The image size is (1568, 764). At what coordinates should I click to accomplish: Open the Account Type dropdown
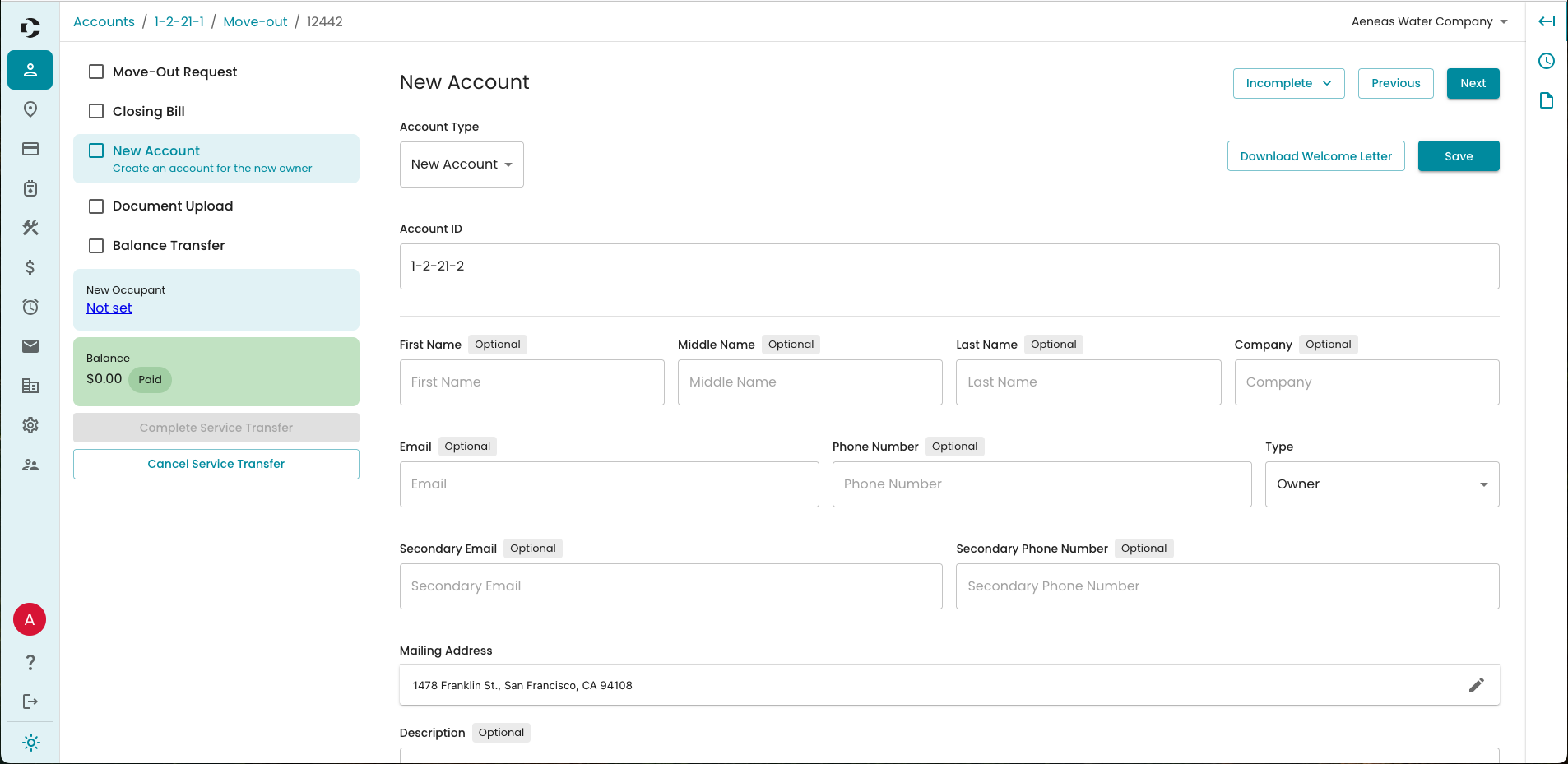click(x=462, y=164)
